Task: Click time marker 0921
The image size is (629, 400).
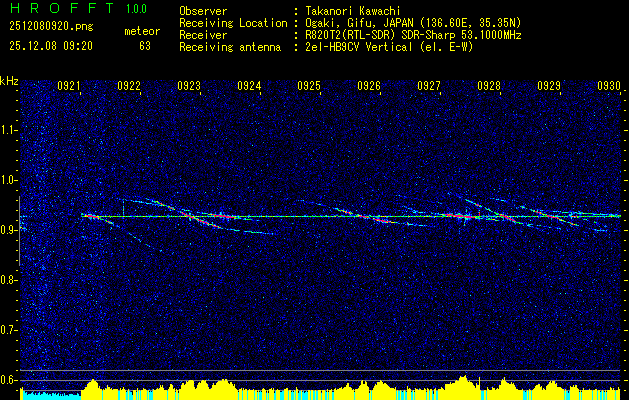Action: [69, 85]
